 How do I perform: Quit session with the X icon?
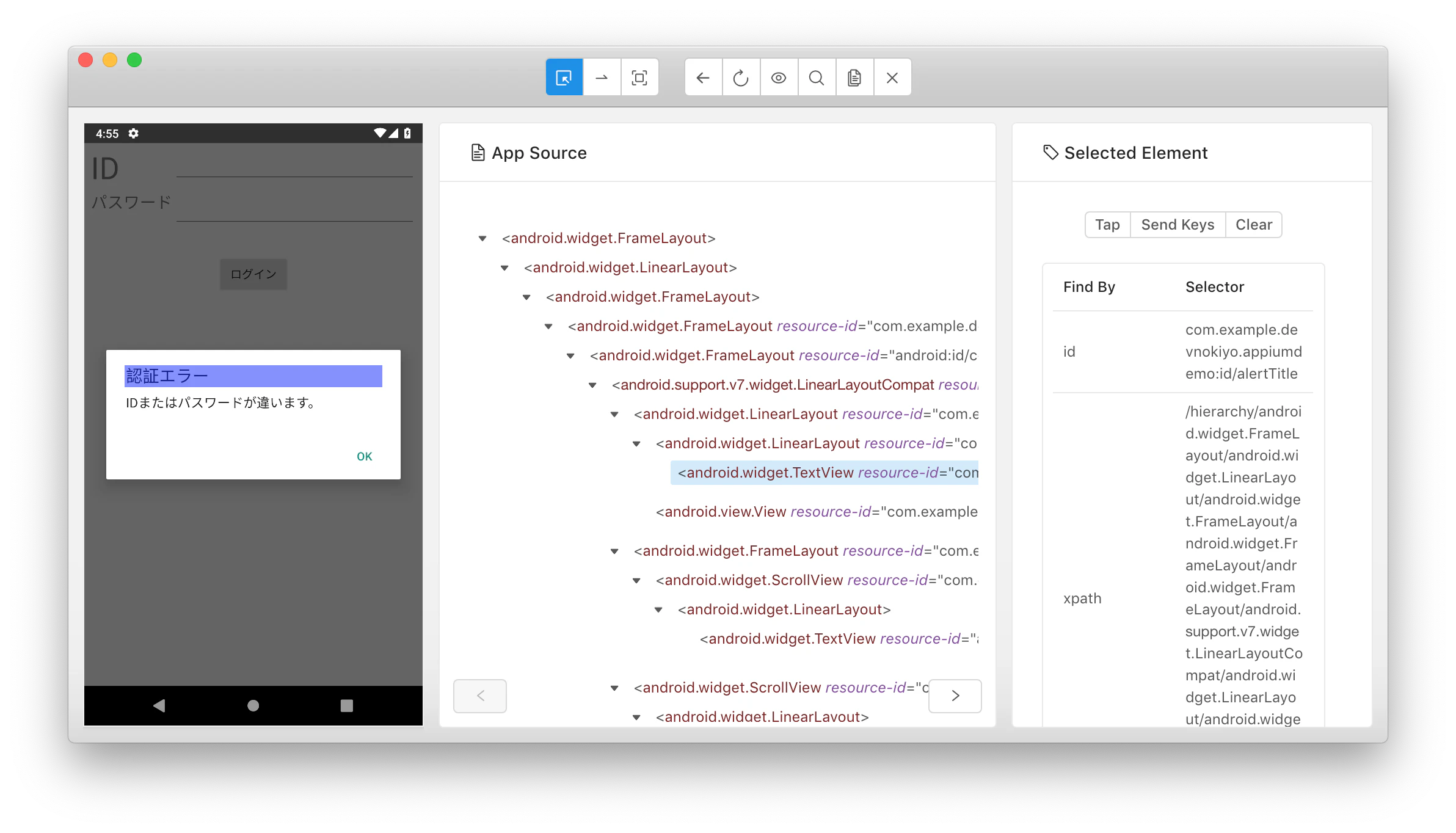[892, 78]
